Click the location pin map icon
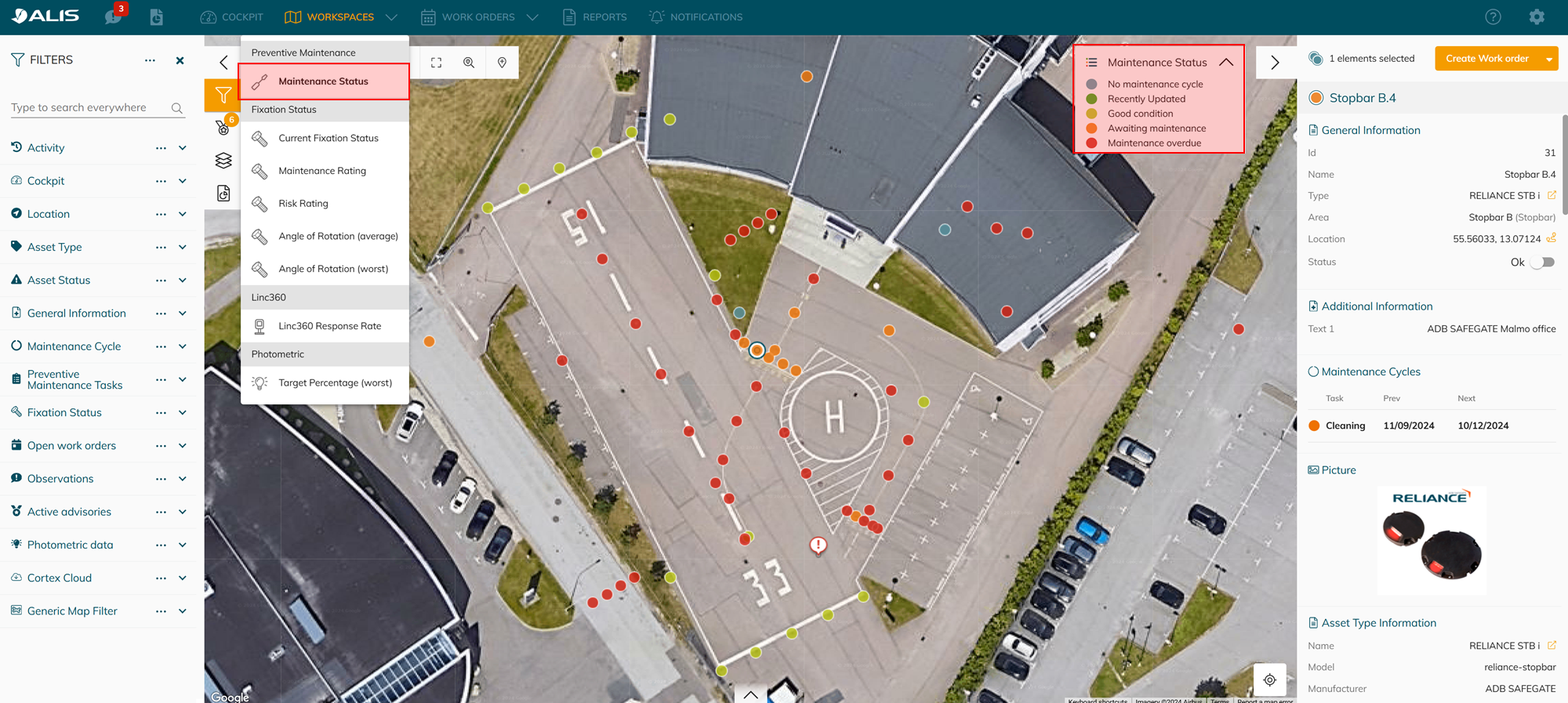 tap(502, 63)
